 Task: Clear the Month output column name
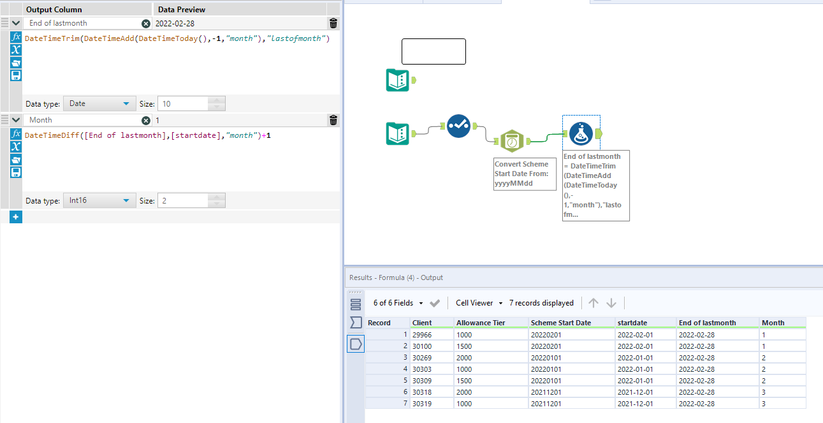click(x=146, y=120)
